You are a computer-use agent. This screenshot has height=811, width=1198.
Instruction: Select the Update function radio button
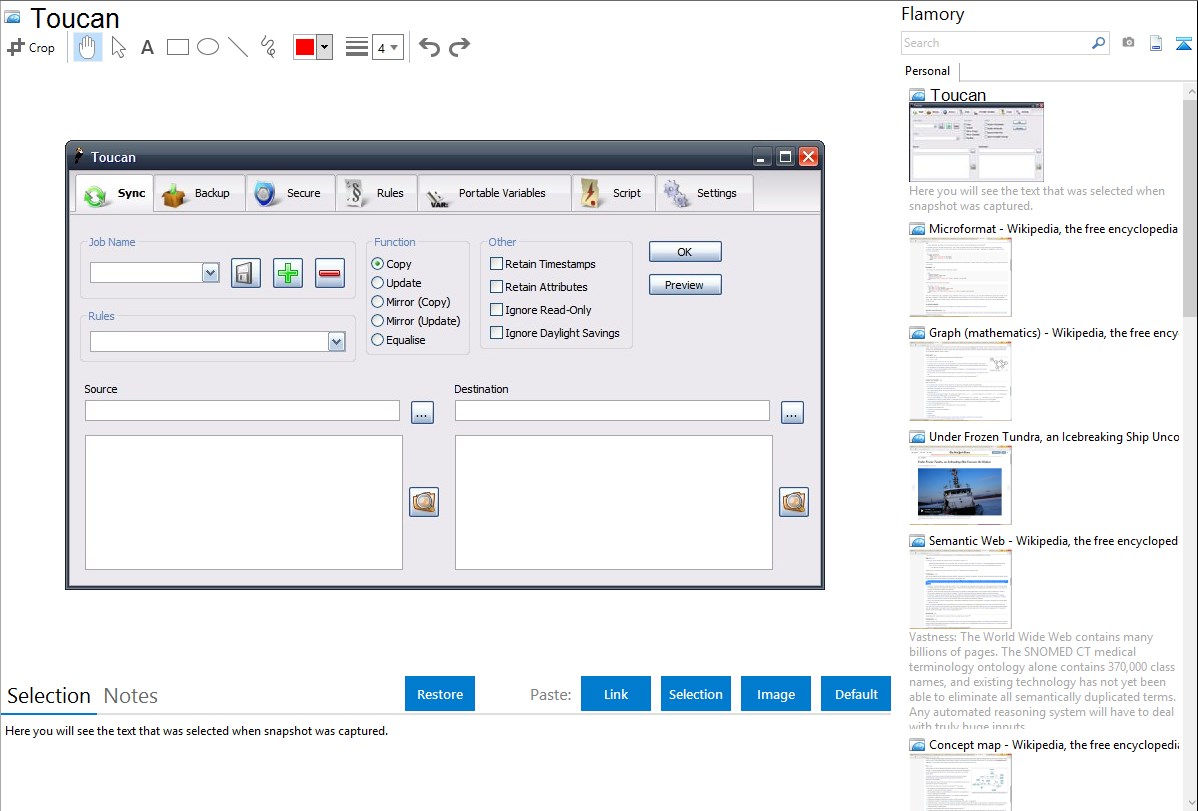pyautogui.click(x=377, y=283)
